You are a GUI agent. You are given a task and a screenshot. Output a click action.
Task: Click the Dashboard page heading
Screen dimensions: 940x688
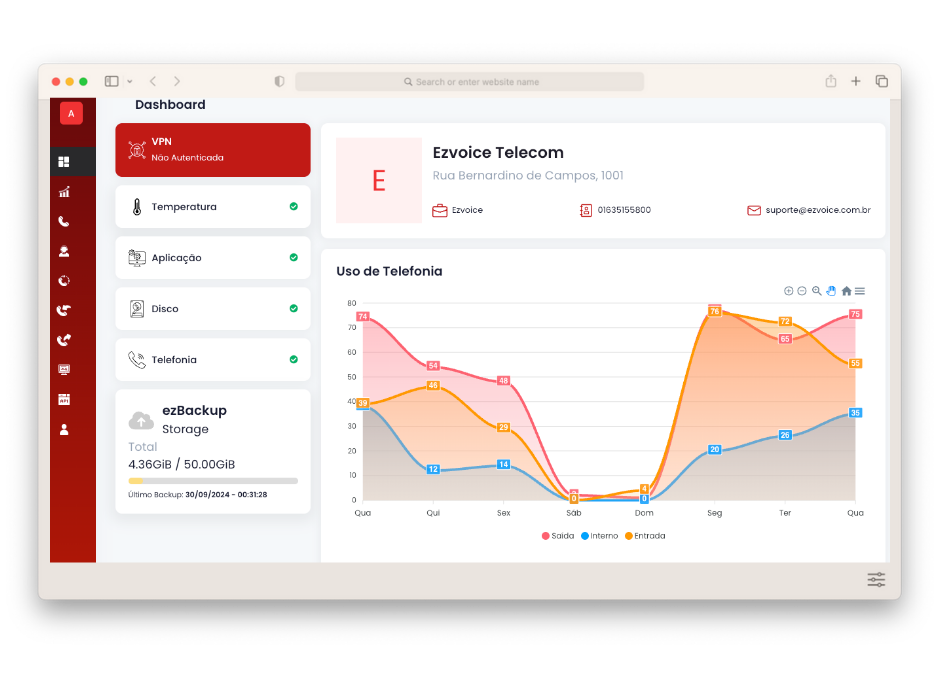click(170, 105)
